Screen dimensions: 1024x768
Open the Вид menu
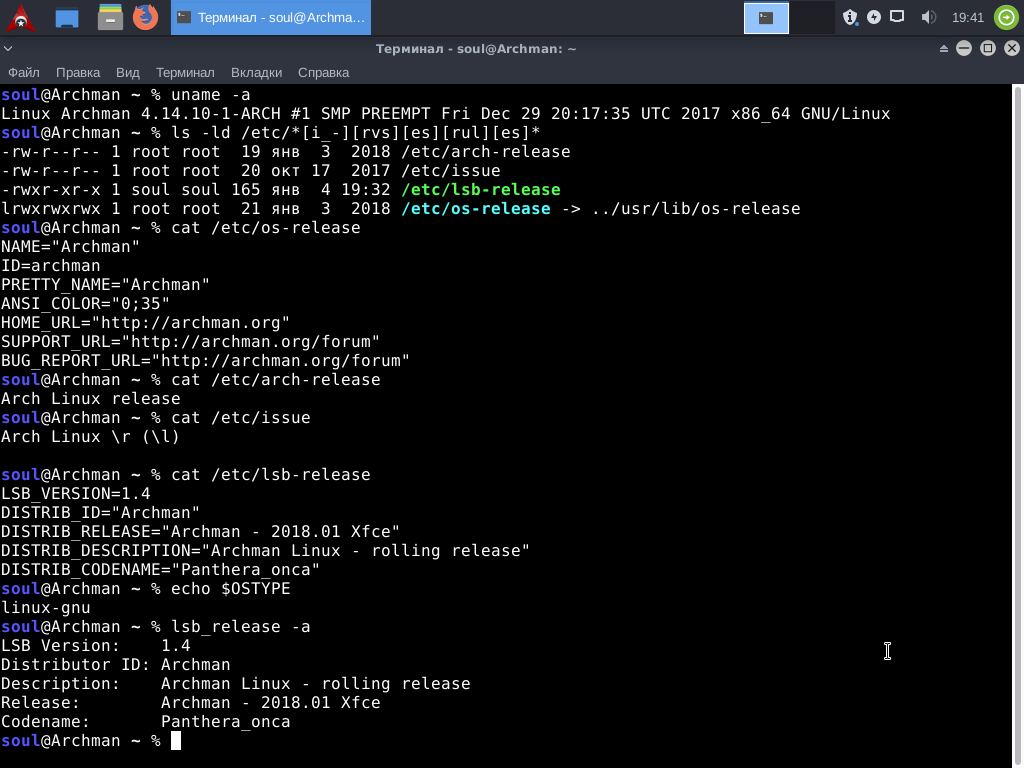click(127, 72)
